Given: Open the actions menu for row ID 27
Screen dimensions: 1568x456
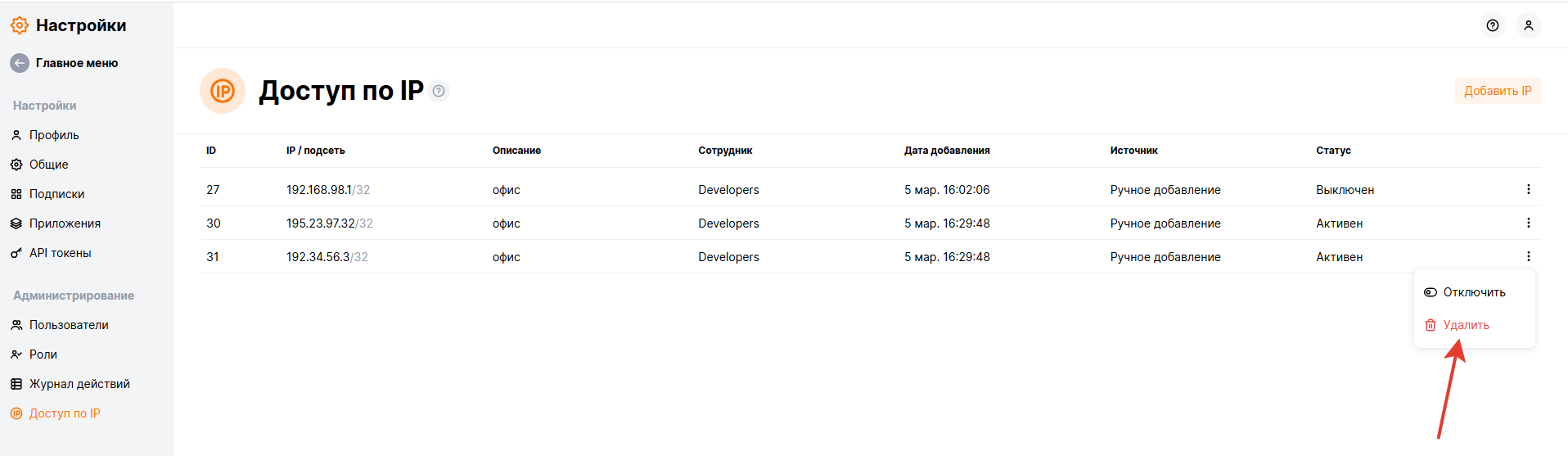Looking at the screenshot, I should click(1528, 189).
